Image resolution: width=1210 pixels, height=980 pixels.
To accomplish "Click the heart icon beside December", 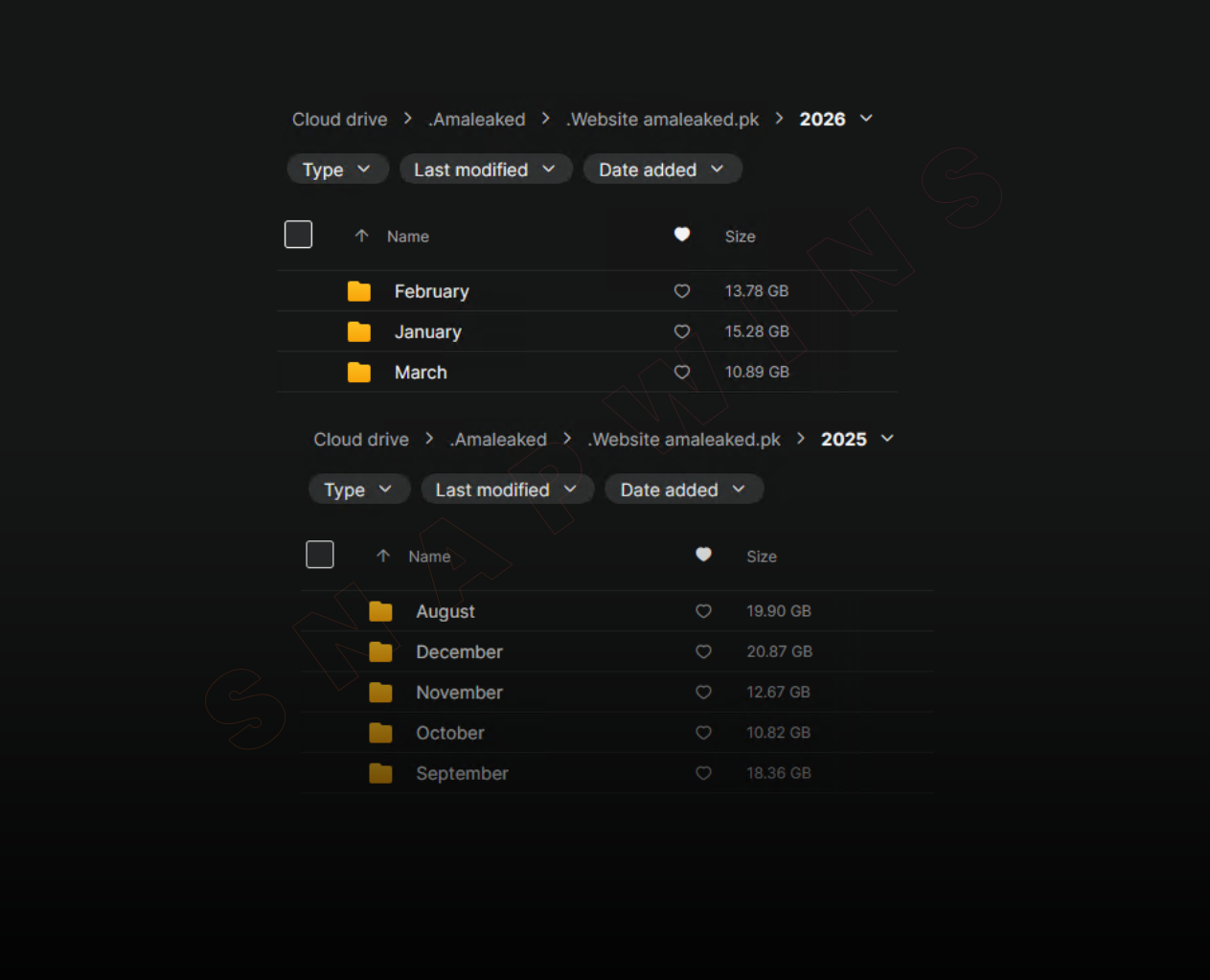I will (703, 651).
